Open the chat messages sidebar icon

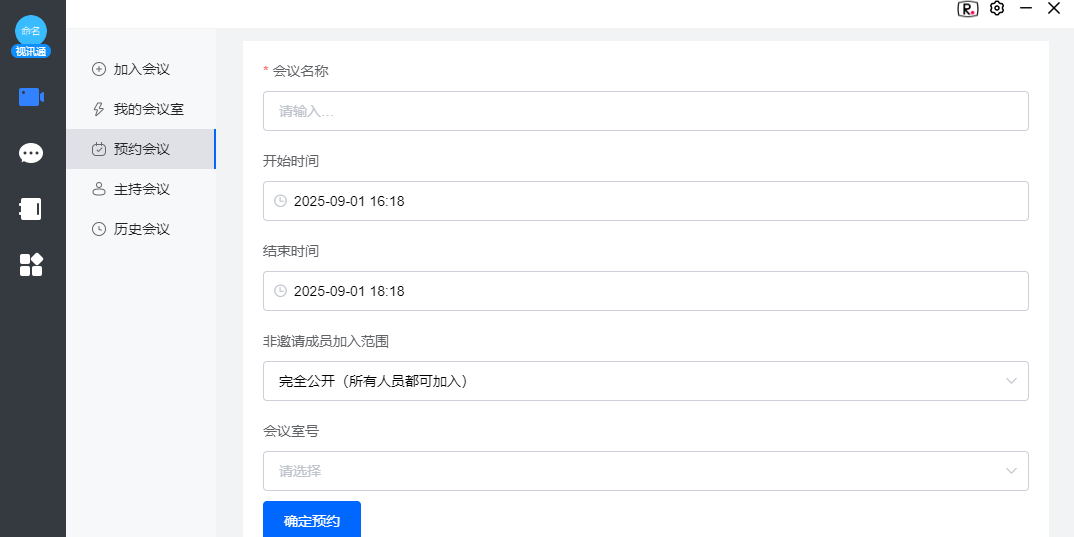[x=31, y=153]
